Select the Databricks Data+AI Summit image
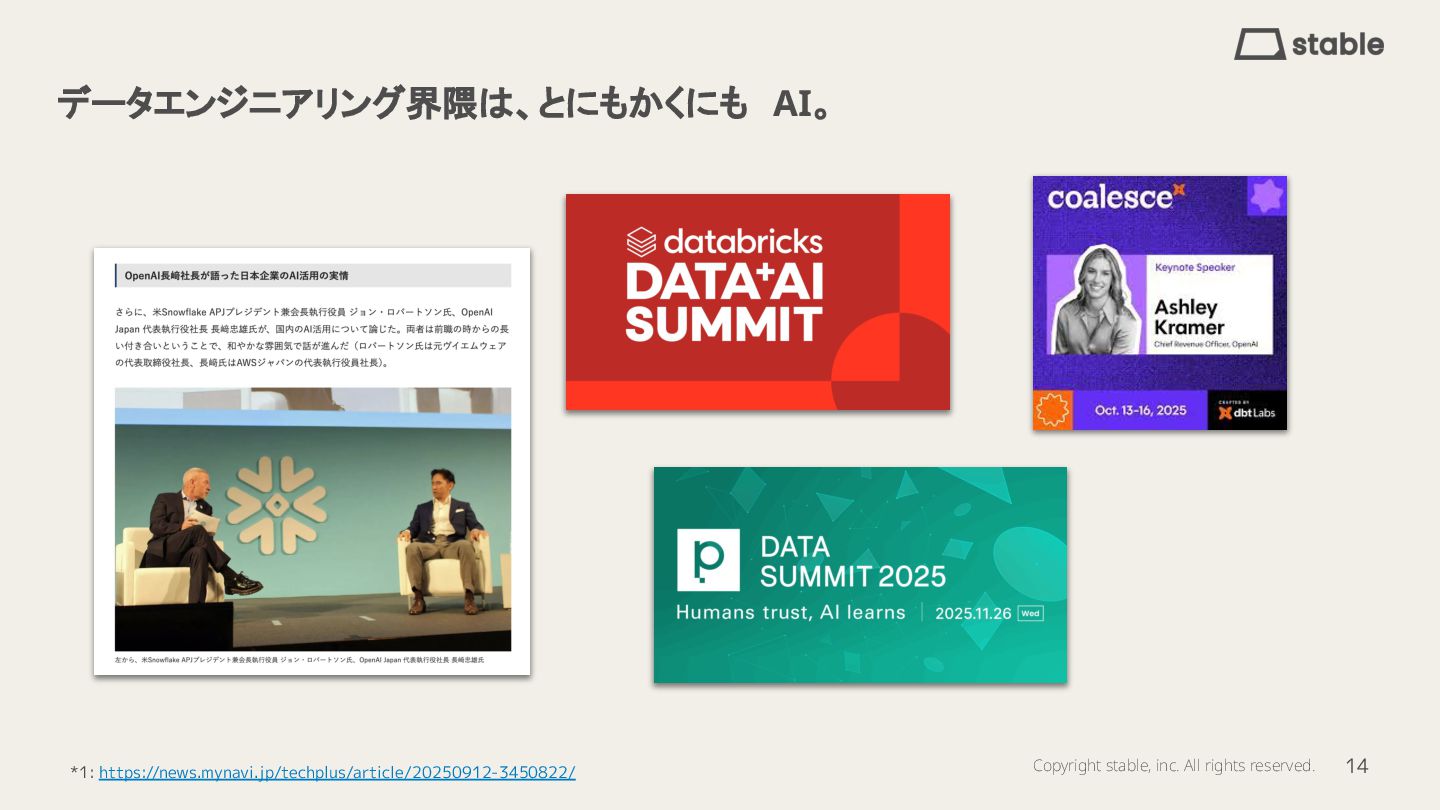 (x=758, y=302)
